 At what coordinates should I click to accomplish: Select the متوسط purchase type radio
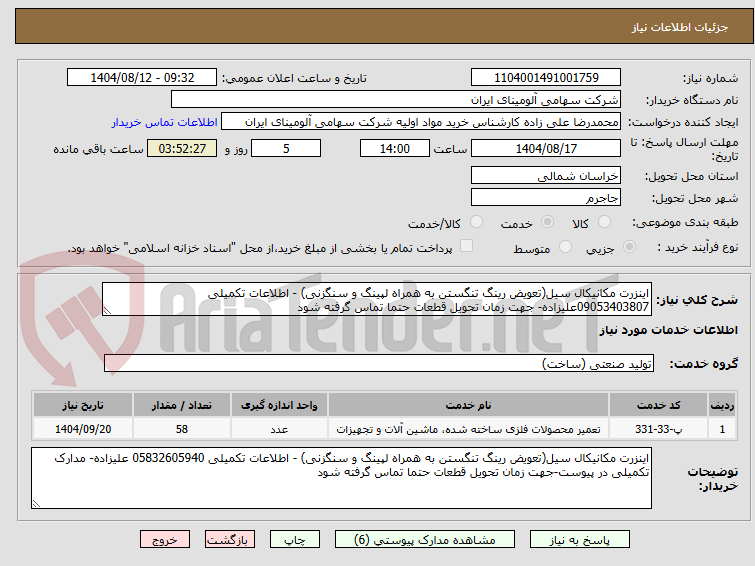(565, 247)
